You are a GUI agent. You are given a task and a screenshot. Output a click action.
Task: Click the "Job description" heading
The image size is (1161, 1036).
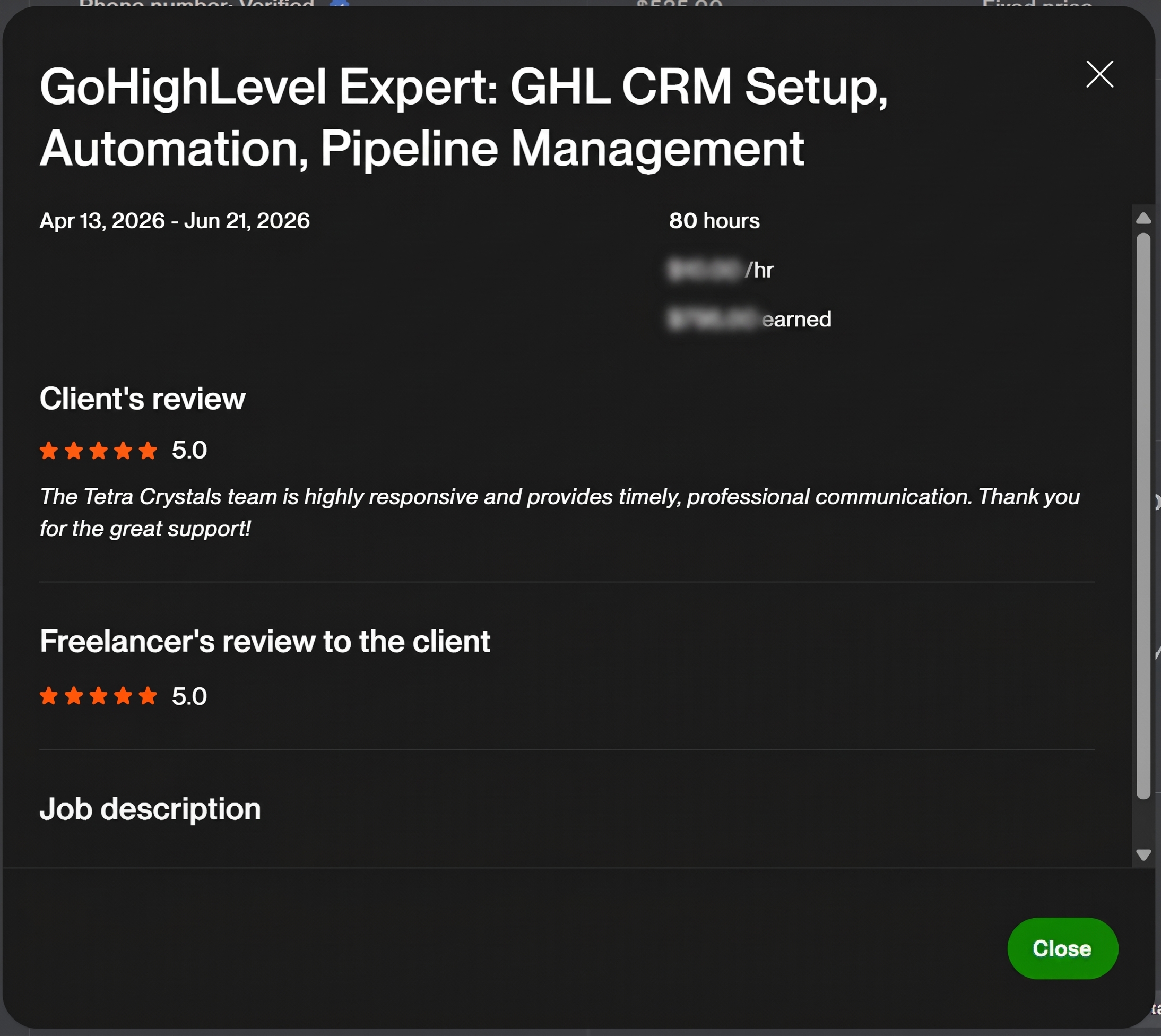click(150, 809)
